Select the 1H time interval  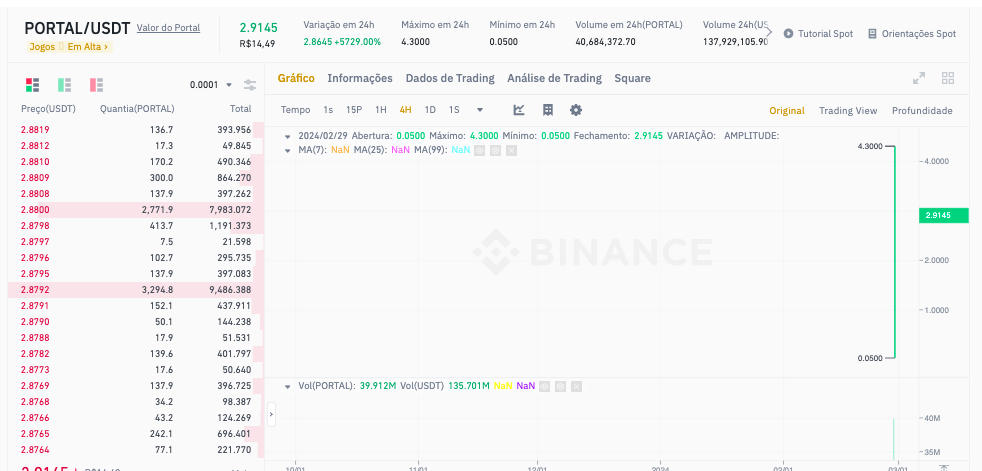pyautogui.click(x=381, y=110)
